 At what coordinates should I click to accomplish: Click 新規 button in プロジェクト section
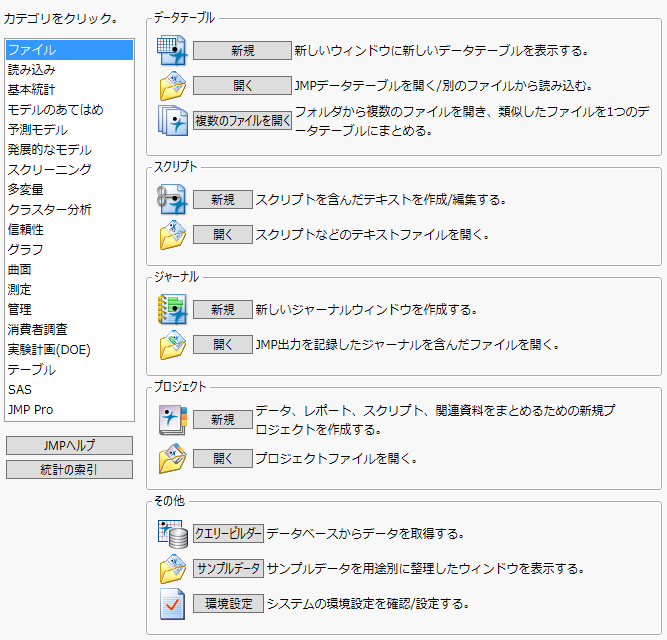click(x=223, y=420)
